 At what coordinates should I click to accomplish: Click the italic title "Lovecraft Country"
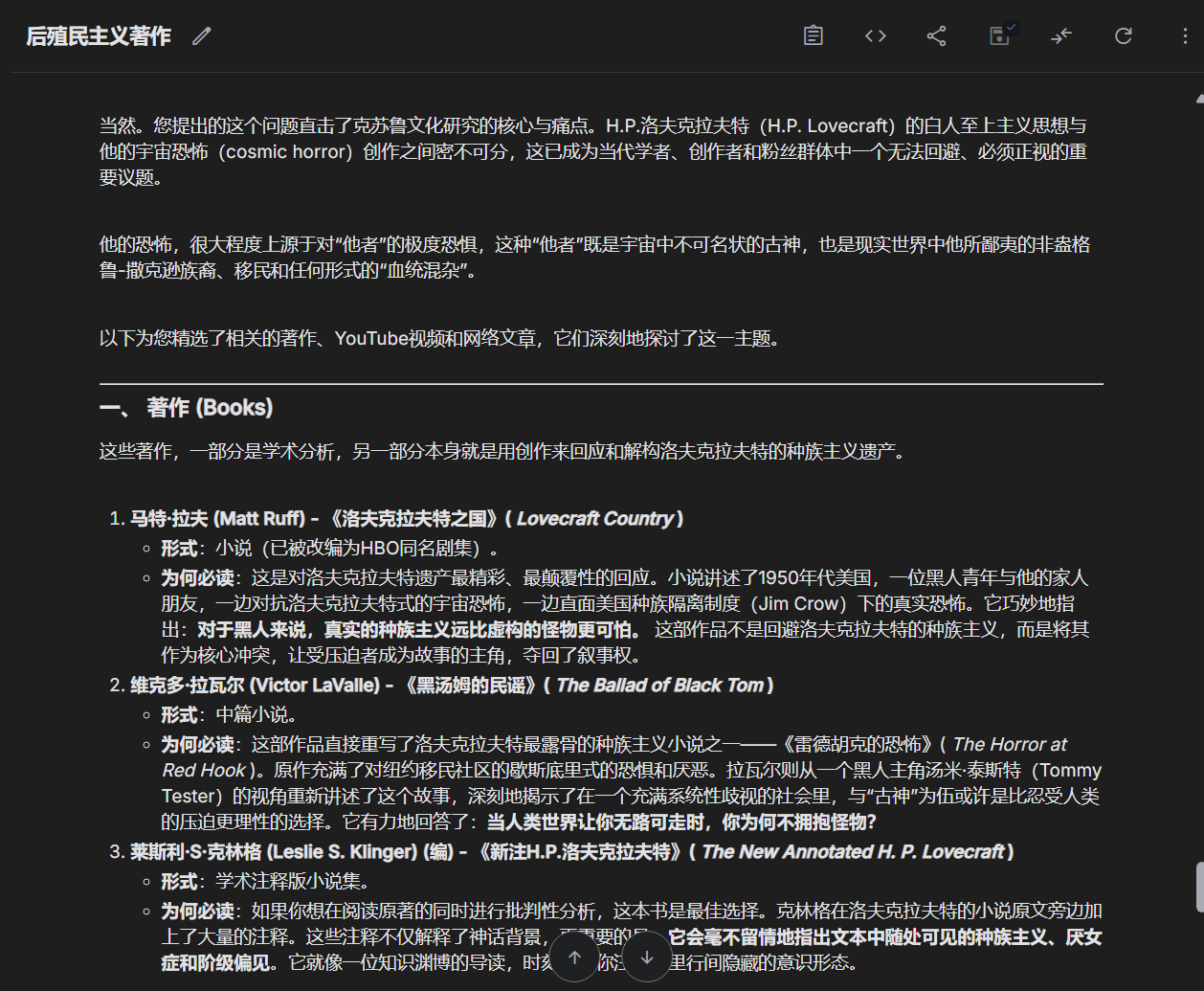click(595, 519)
